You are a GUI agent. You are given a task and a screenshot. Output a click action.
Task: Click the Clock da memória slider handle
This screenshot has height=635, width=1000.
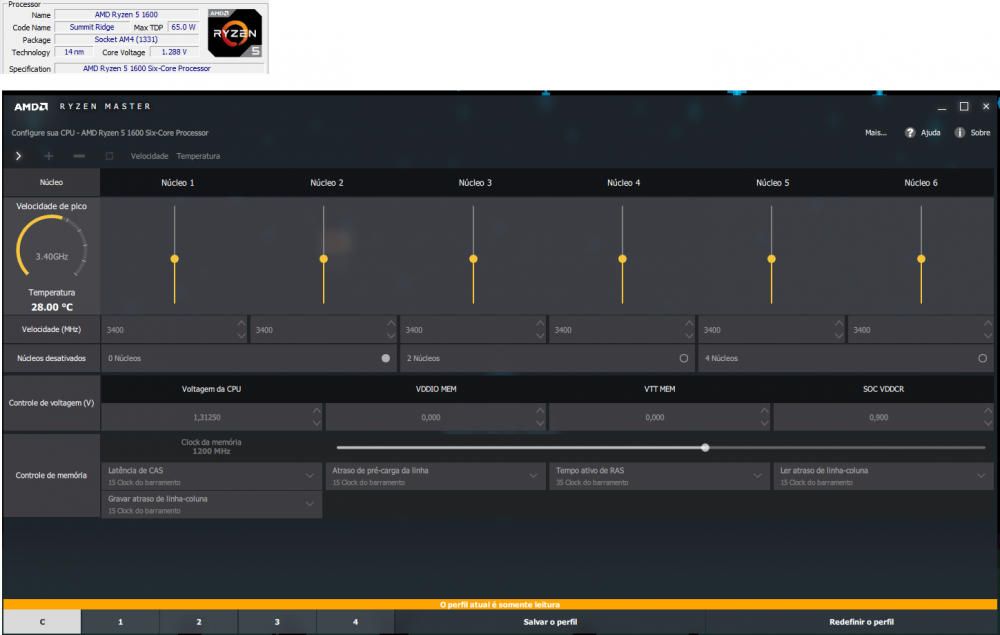[x=706, y=448]
